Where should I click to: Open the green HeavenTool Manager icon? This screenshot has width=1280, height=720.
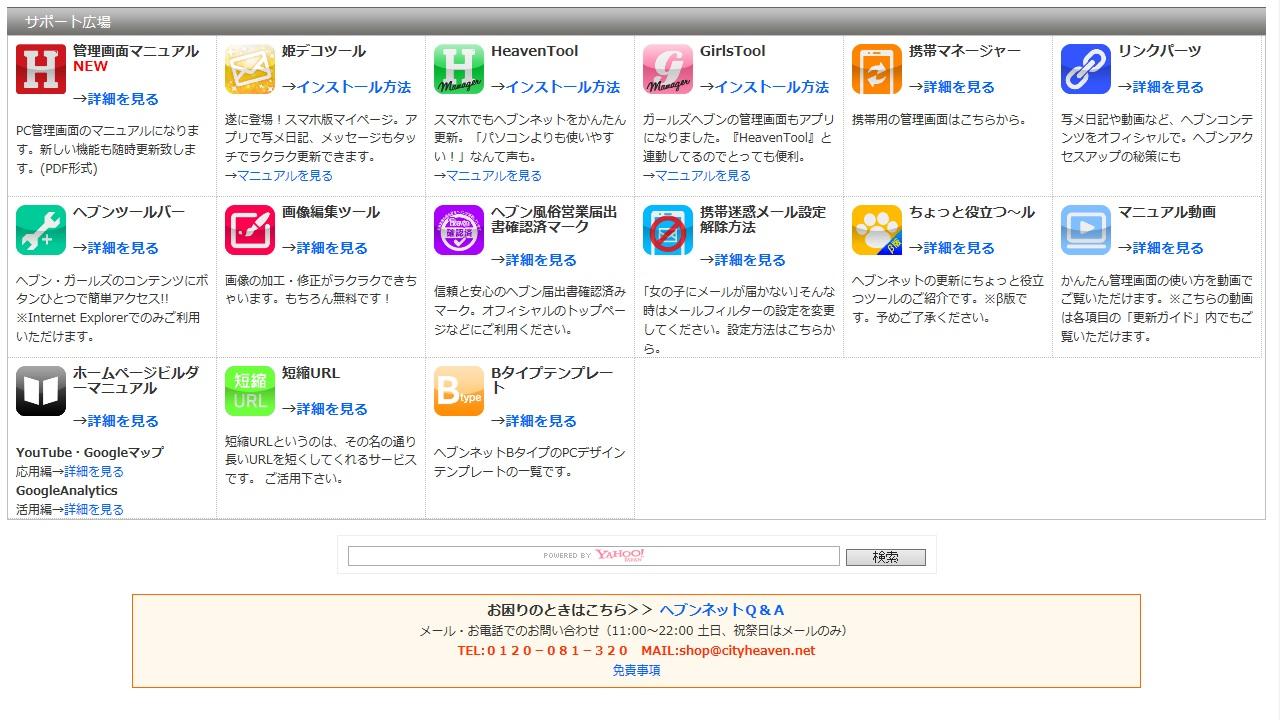(x=459, y=69)
